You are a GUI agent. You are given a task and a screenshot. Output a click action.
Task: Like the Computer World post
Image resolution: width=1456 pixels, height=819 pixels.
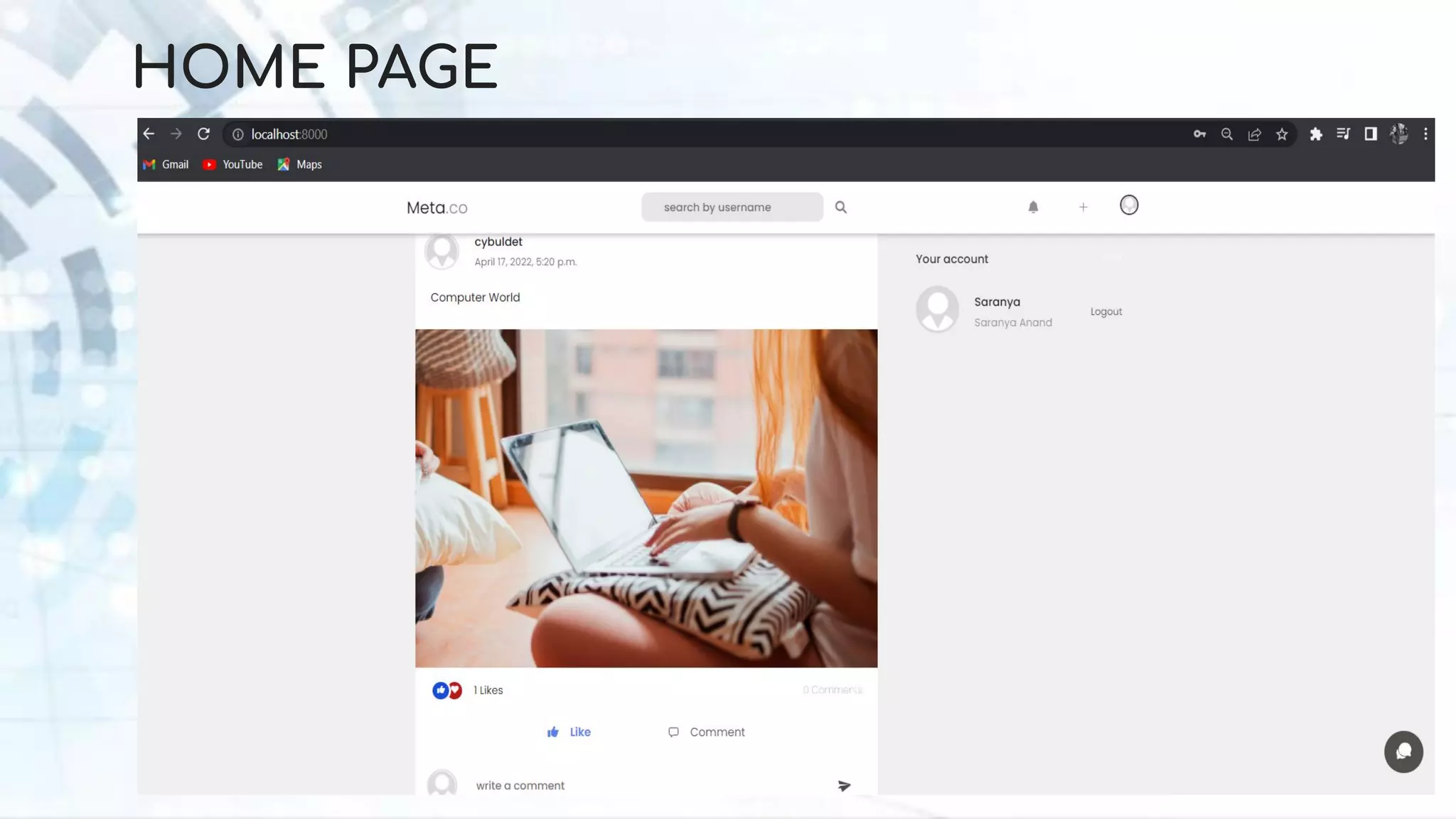point(569,732)
